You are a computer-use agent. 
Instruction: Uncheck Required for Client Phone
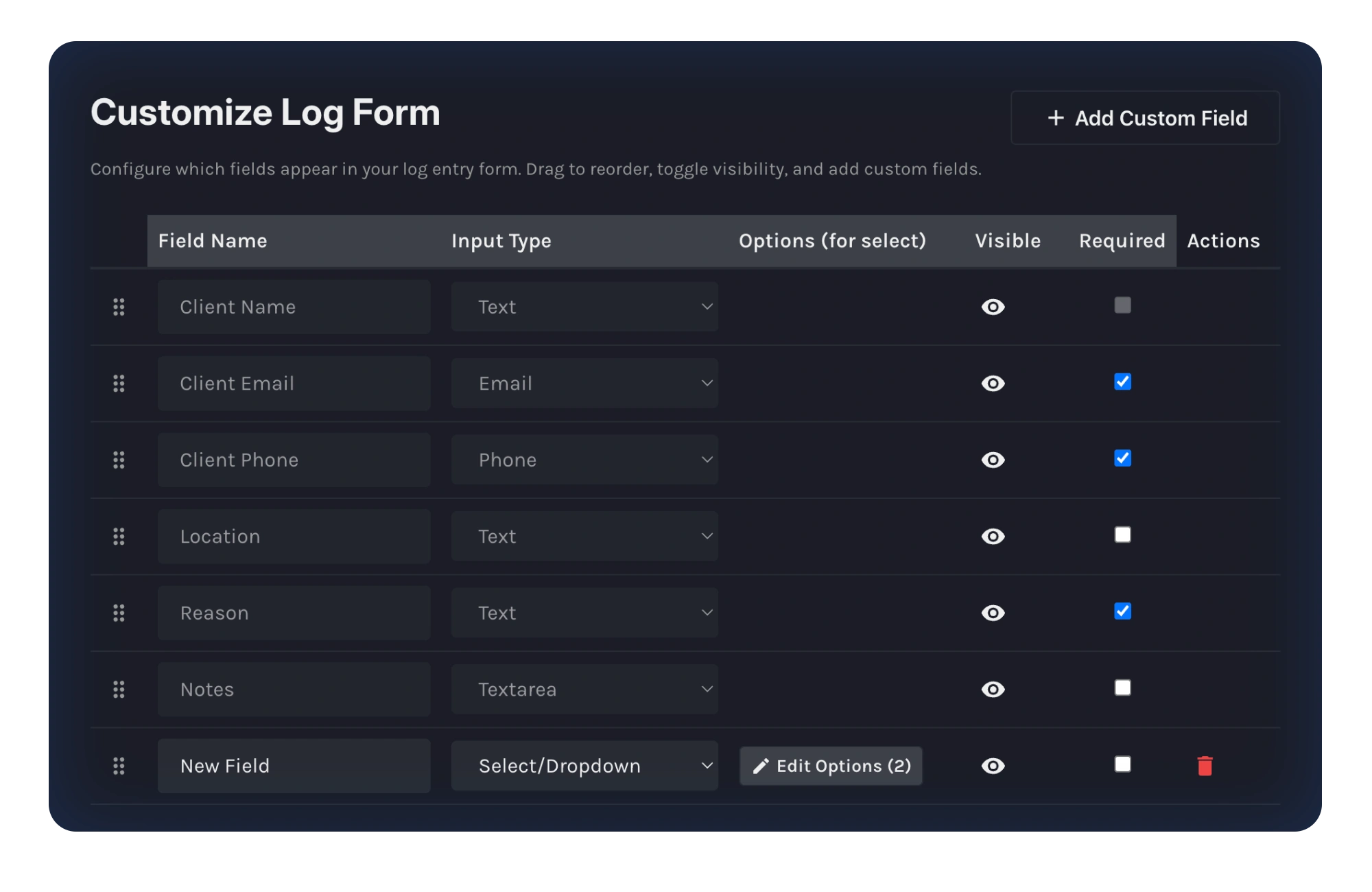click(x=1122, y=458)
